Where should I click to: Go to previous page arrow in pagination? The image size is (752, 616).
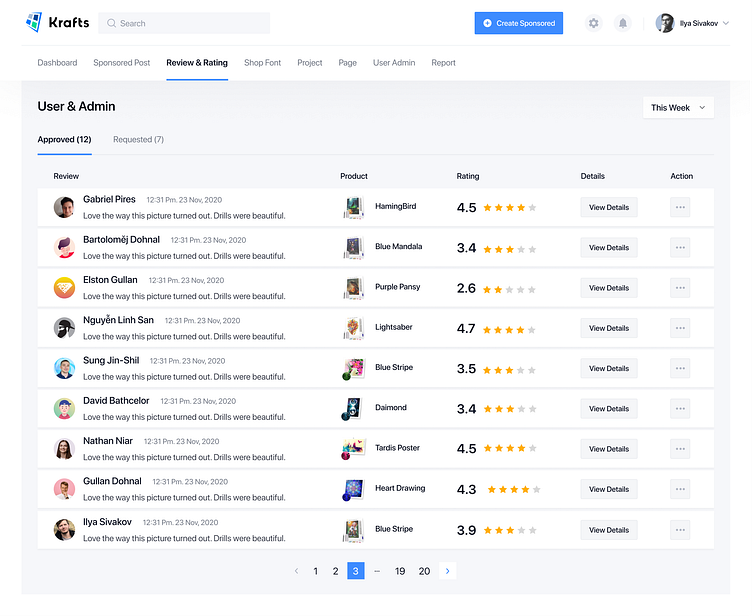pyautogui.click(x=296, y=571)
